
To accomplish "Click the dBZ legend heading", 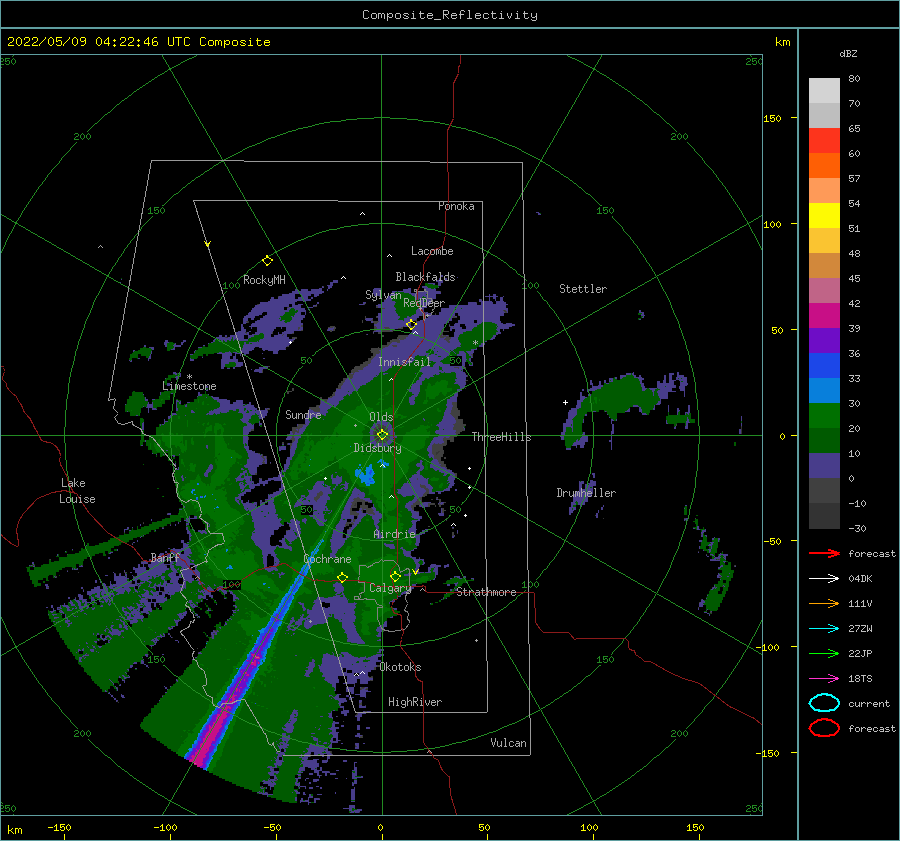I will (x=848, y=53).
